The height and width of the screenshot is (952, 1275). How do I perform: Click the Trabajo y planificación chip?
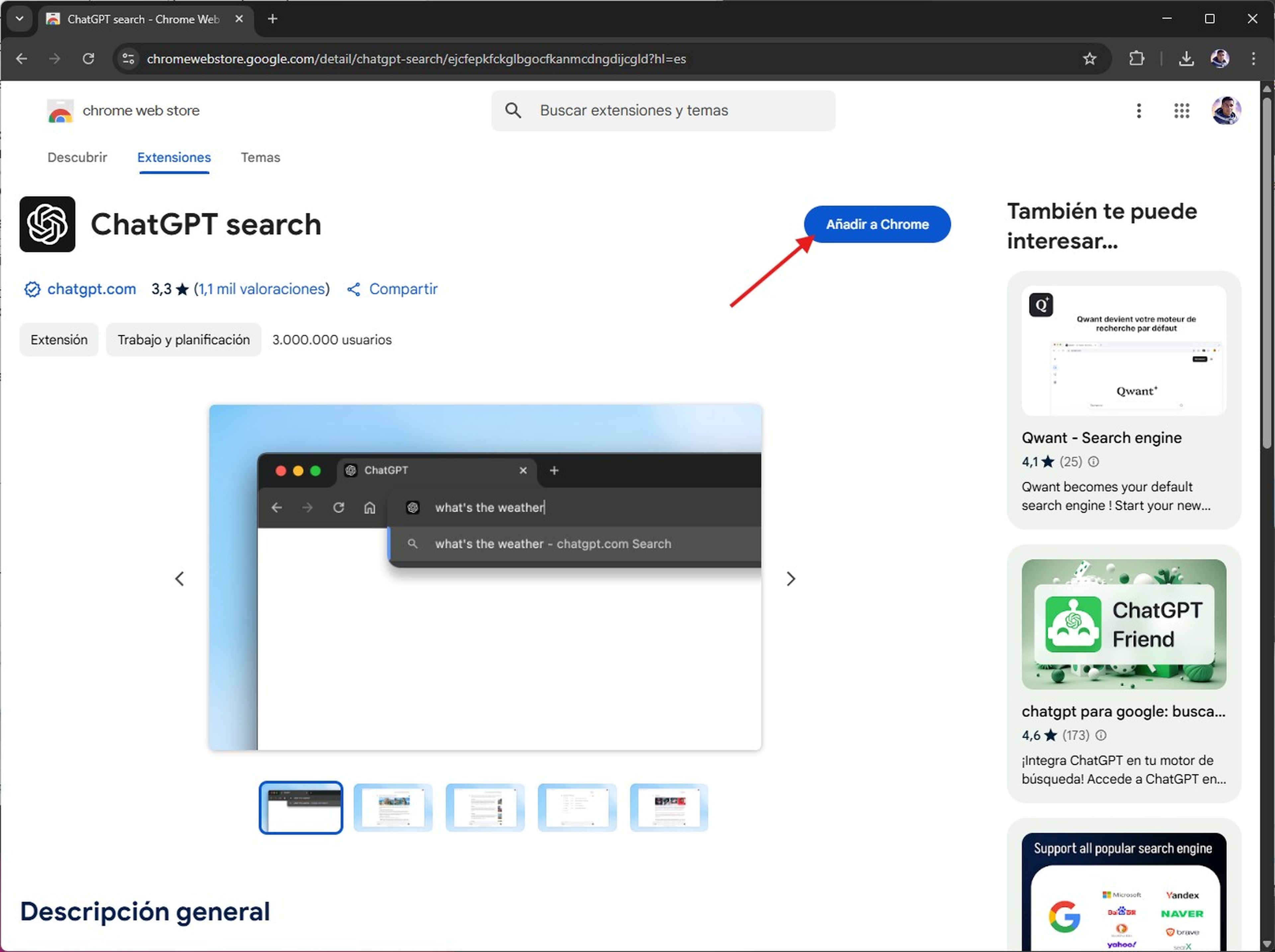point(184,339)
